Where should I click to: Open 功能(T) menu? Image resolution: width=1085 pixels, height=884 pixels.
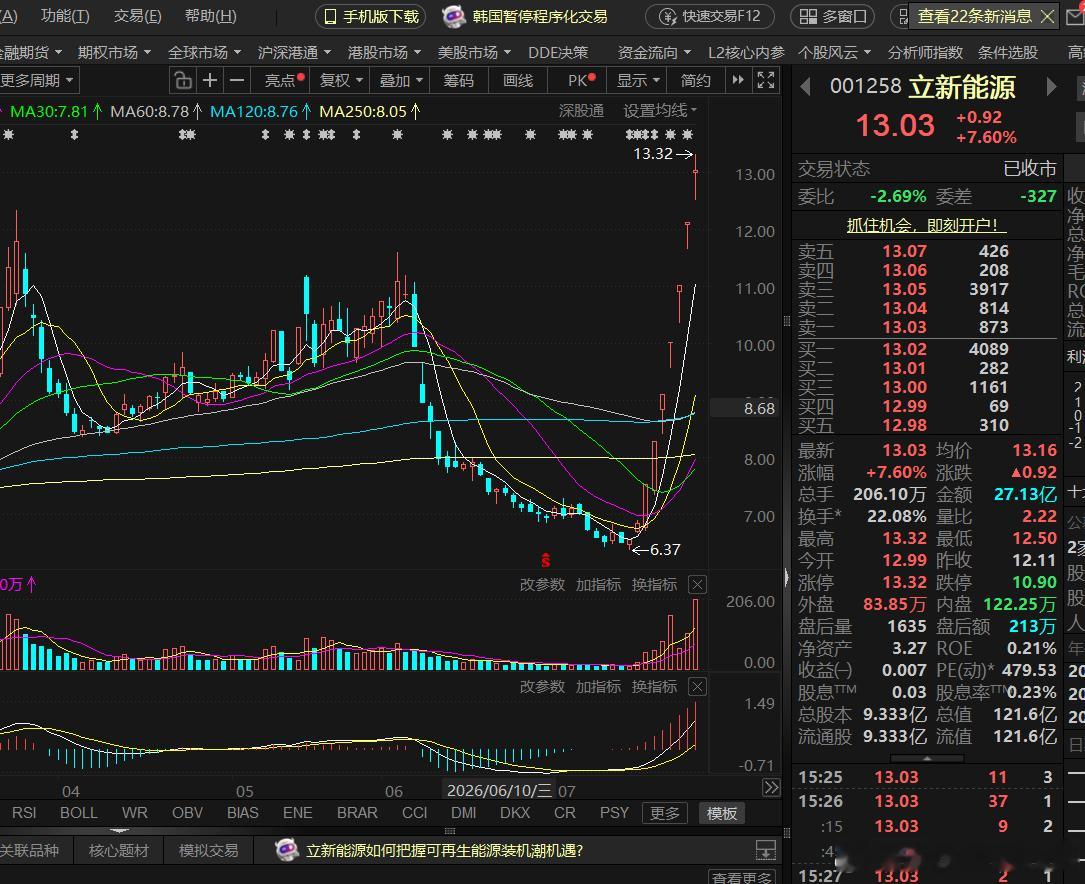click(x=66, y=16)
